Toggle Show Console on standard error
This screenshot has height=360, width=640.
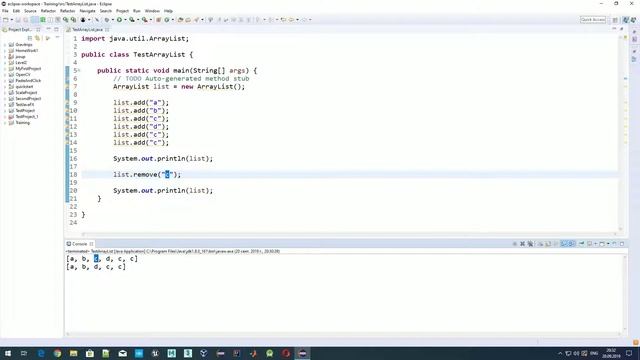click(571, 244)
